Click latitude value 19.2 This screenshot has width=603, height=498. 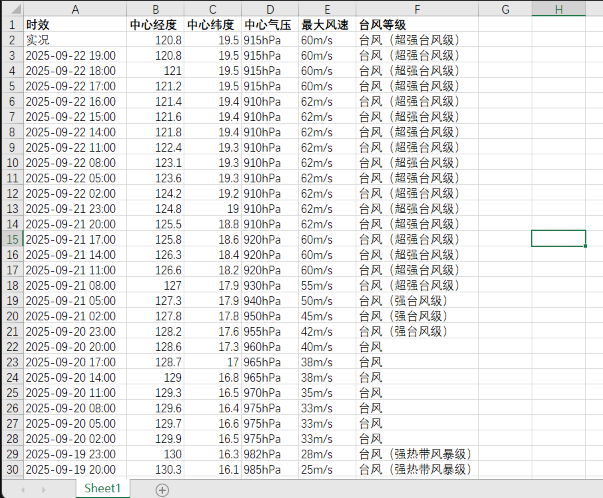click(x=213, y=193)
